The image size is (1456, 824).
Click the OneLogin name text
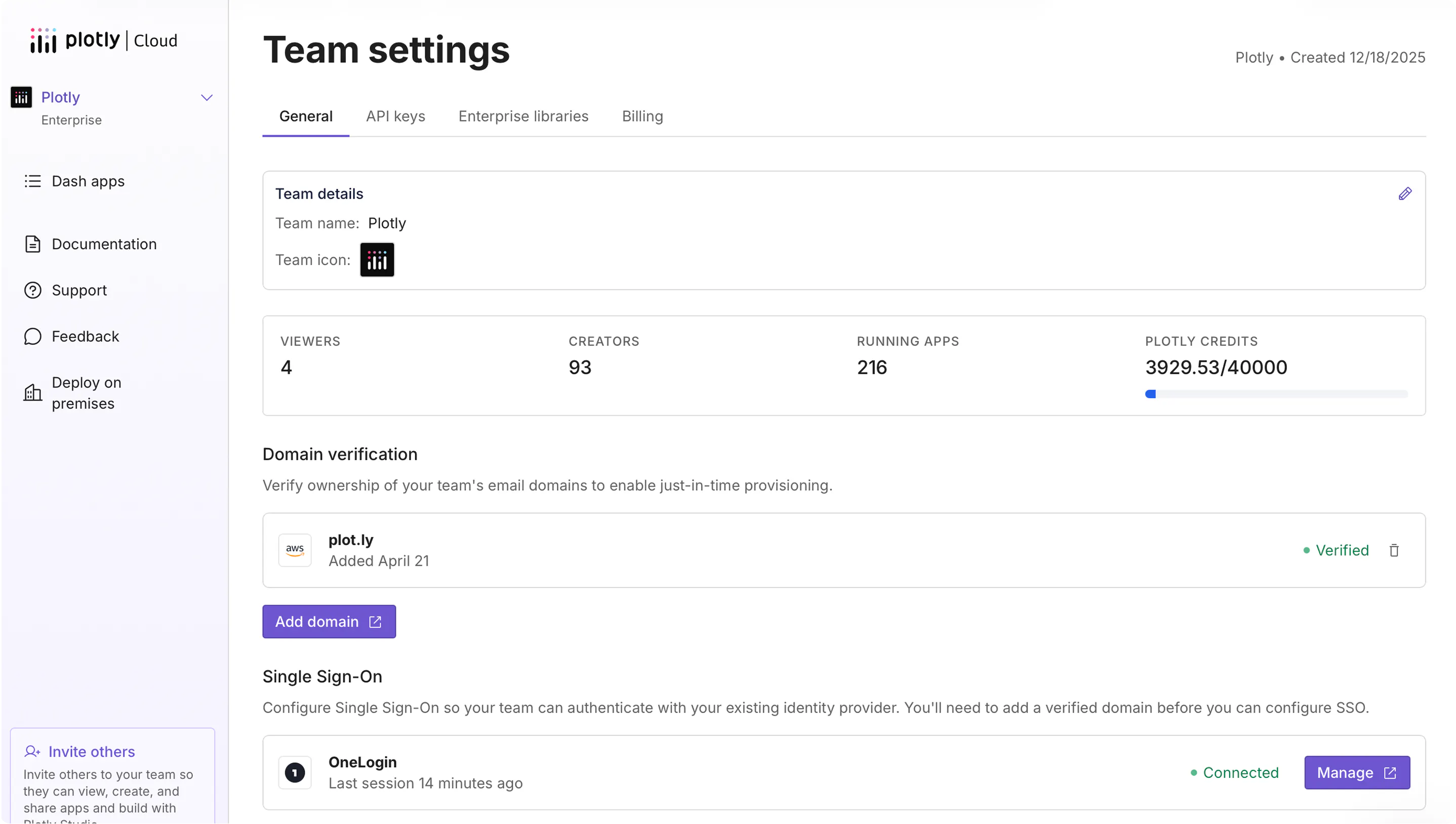(x=362, y=762)
